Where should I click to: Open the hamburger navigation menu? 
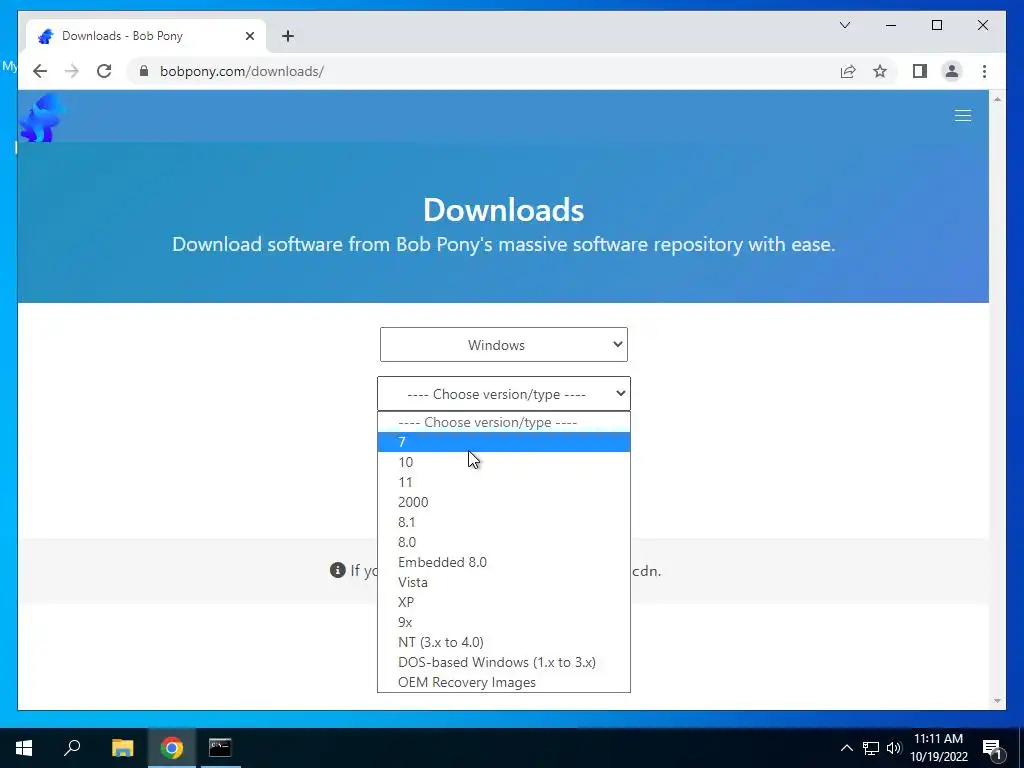(x=963, y=116)
